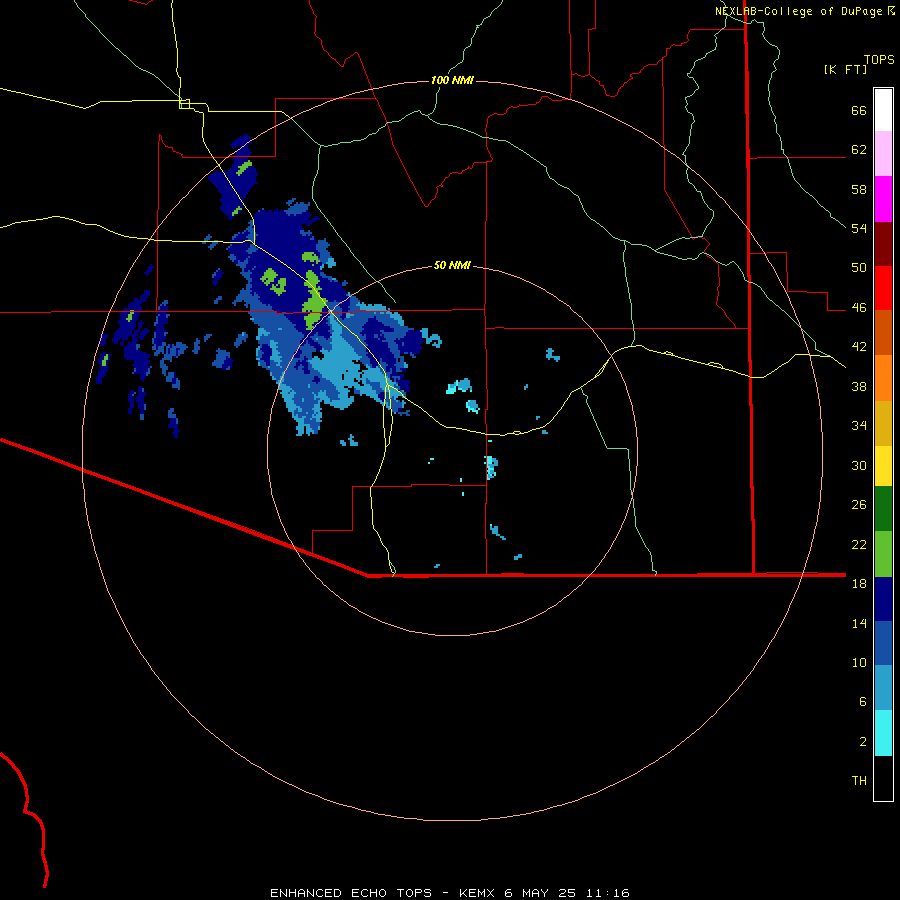This screenshot has height=900, width=900.
Task: Click the [K FT] units label
Action: [x=845, y=70]
